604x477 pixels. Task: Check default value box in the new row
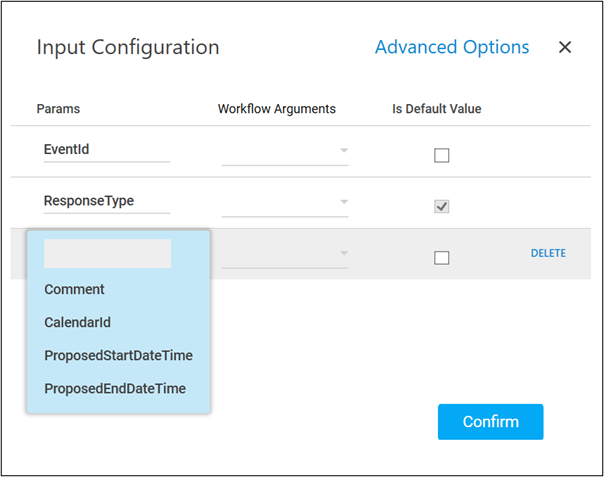point(442,257)
